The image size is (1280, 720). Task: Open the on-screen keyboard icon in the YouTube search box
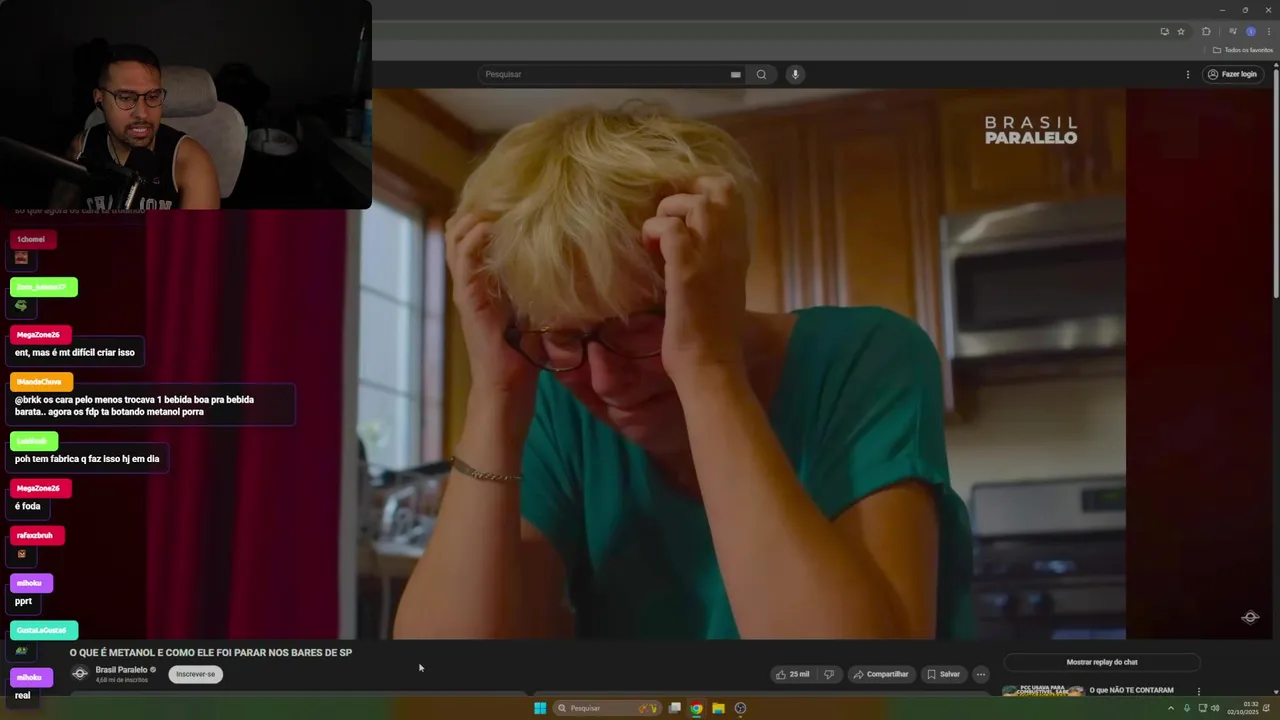735,74
